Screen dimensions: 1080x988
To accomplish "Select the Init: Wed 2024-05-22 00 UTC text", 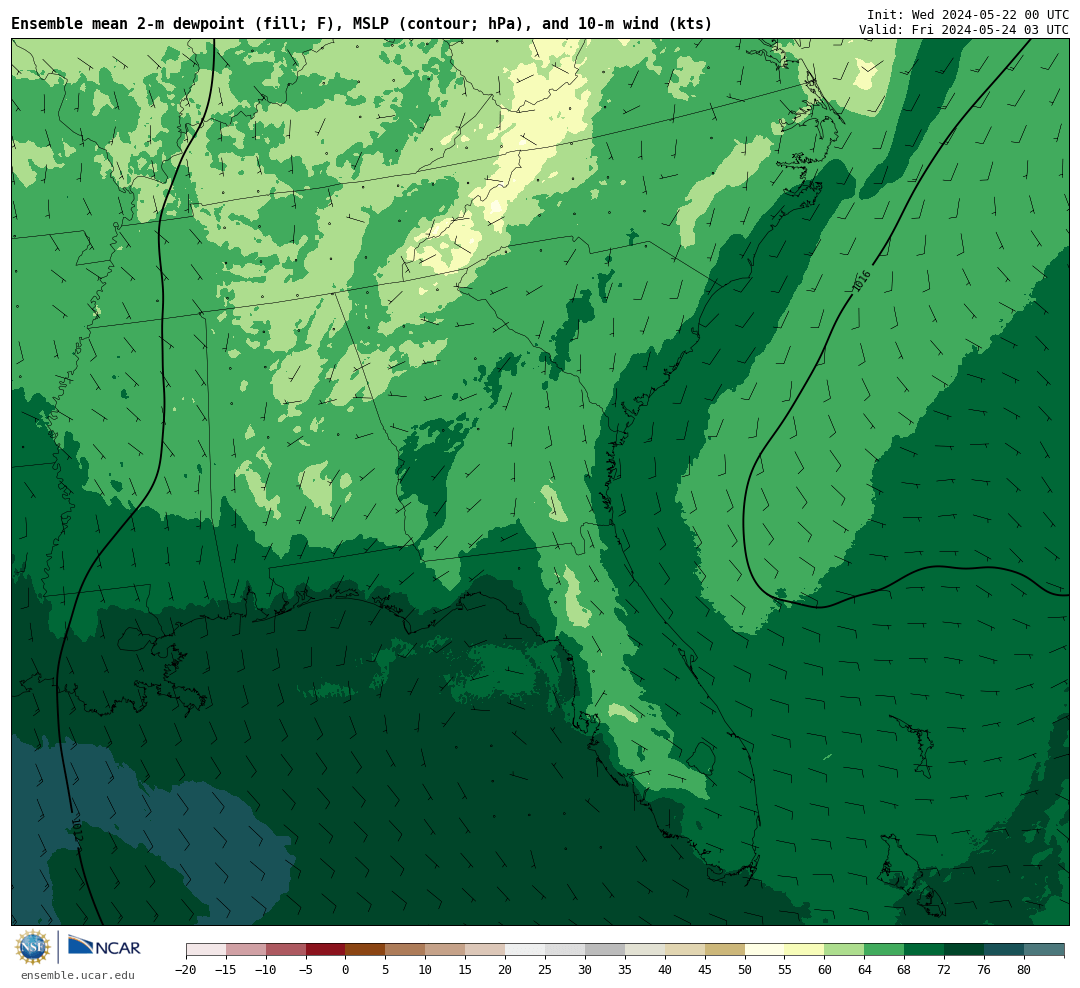I will click(968, 14).
